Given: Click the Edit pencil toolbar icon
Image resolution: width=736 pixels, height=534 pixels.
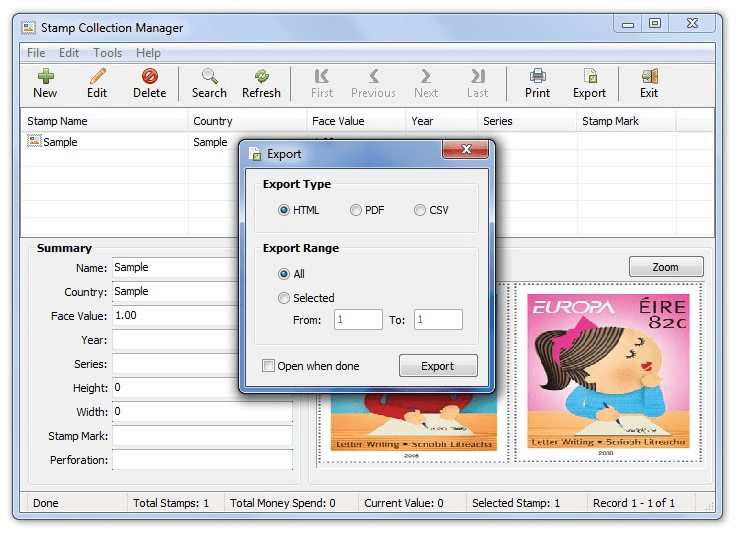Looking at the screenshot, I should tap(97, 76).
